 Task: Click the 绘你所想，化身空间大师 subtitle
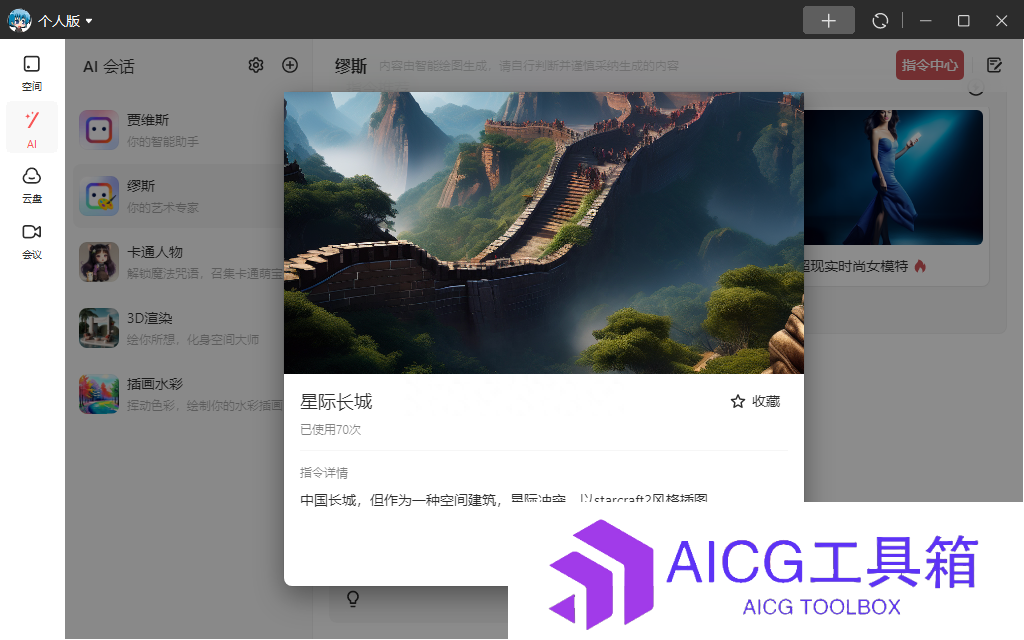[193, 340]
